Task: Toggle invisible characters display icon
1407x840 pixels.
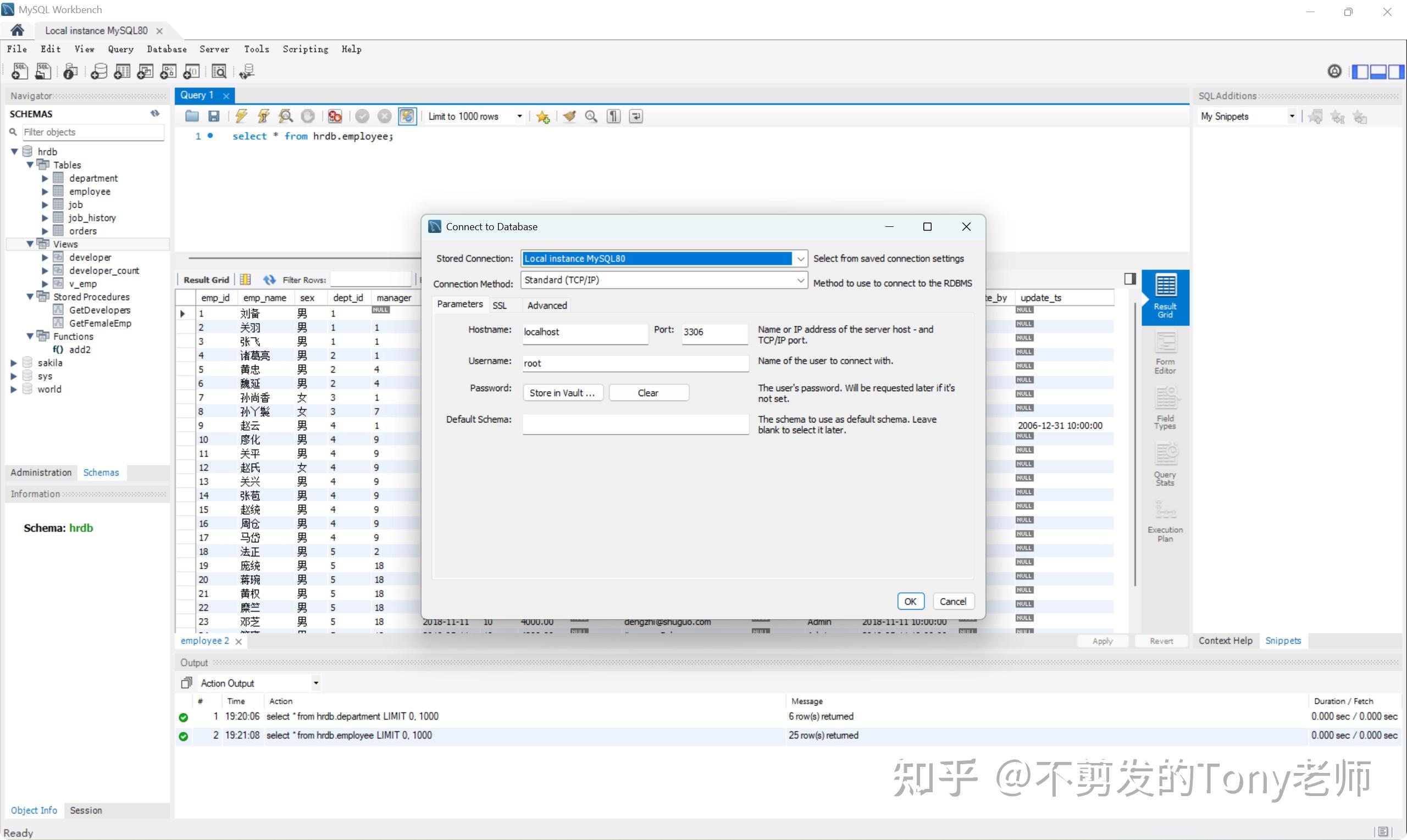Action: (613, 116)
